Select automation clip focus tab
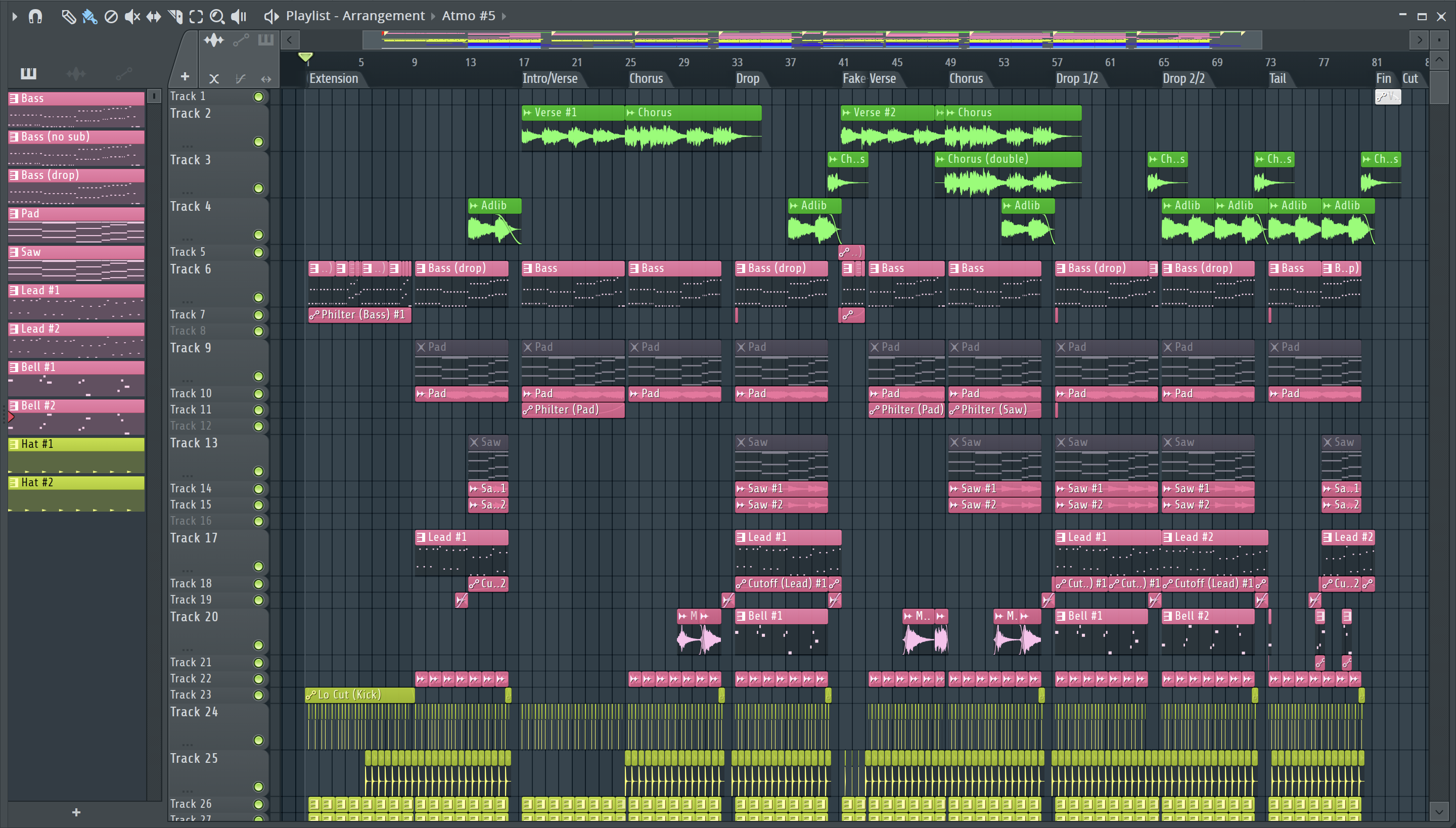This screenshot has height=828, width=1456. 241,40
